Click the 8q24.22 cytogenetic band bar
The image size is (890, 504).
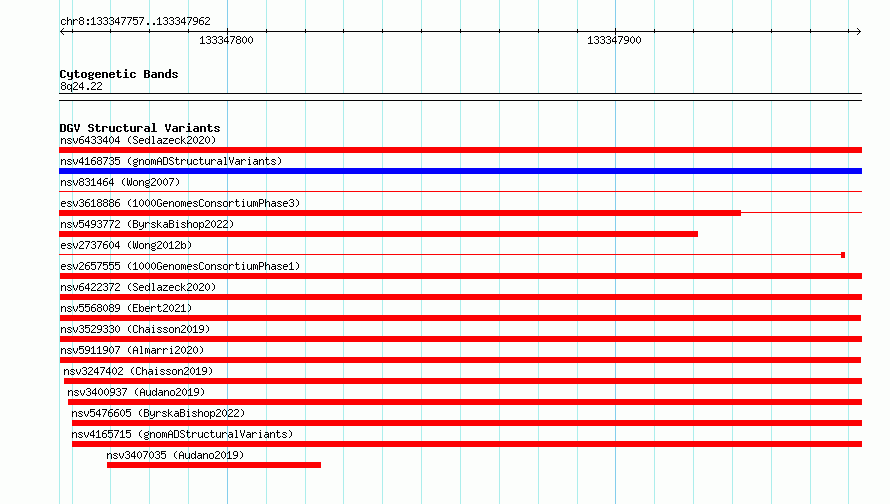[460, 97]
